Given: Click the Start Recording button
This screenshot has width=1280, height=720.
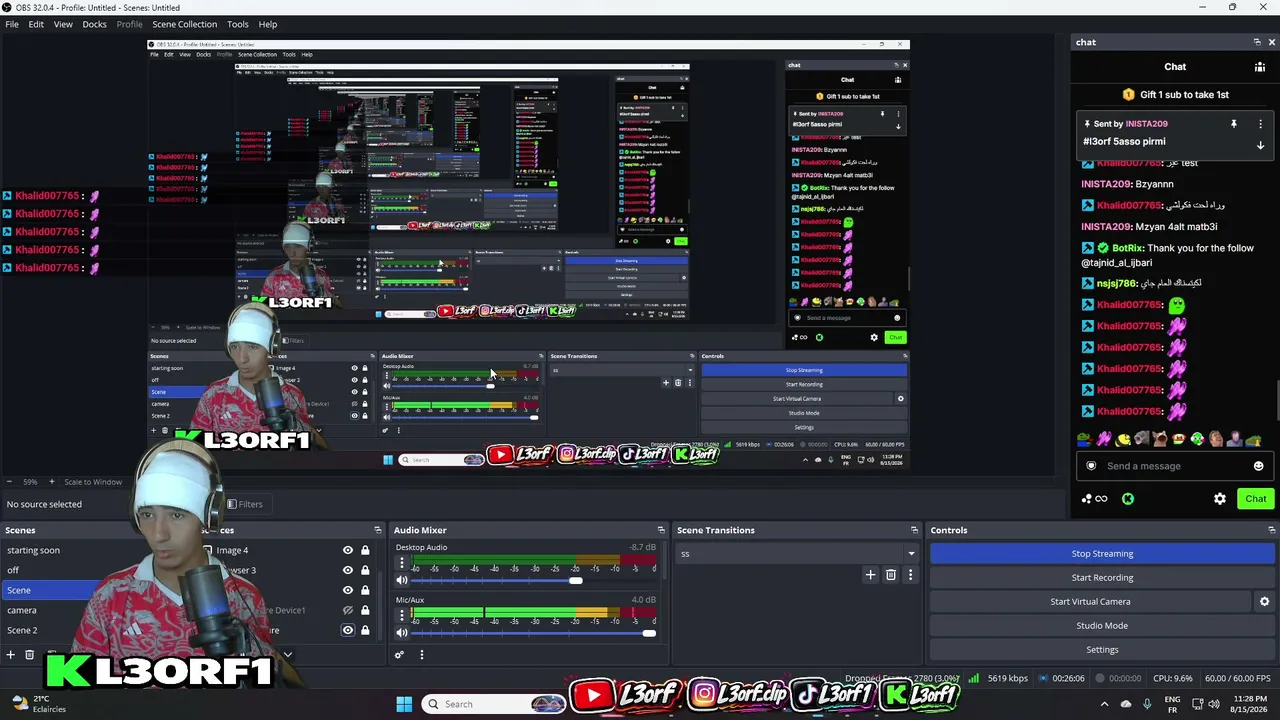Looking at the screenshot, I should 1102,578.
